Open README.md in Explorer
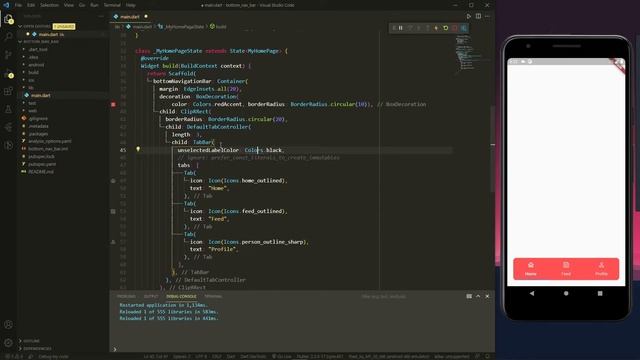 41,172
